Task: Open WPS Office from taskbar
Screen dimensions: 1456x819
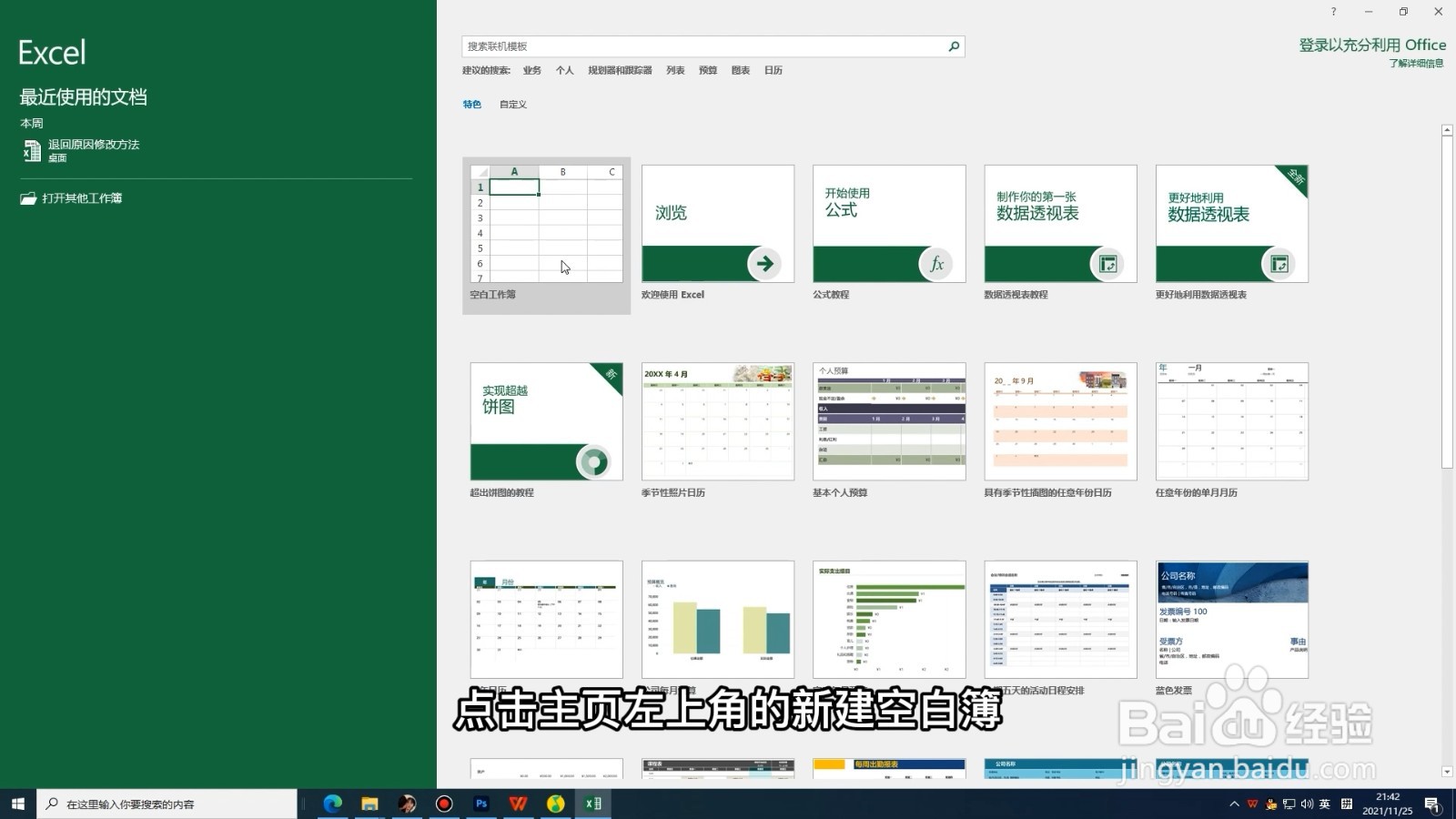Action: pos(518,804)
